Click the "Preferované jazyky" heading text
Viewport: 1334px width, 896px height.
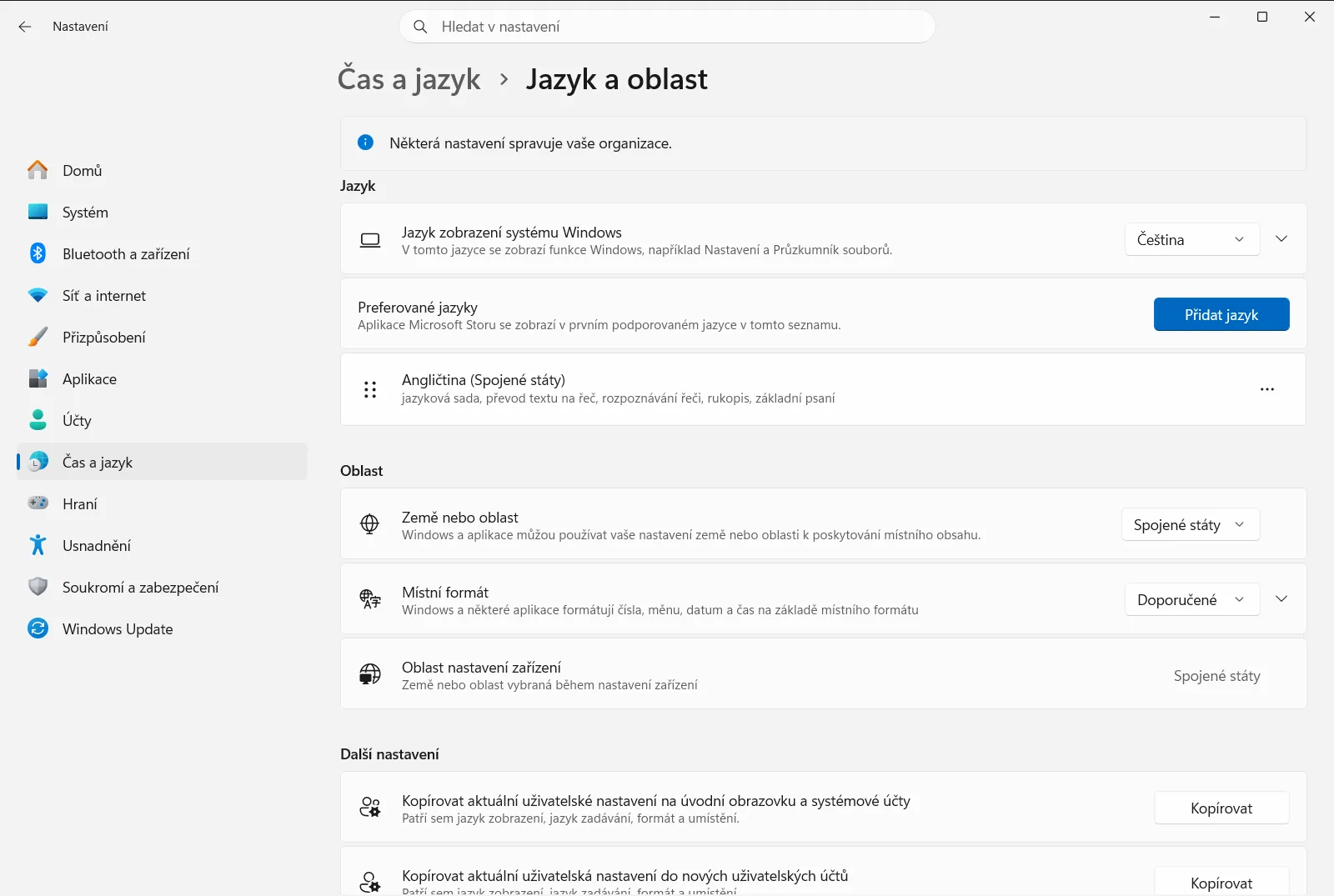click(418, 307)
